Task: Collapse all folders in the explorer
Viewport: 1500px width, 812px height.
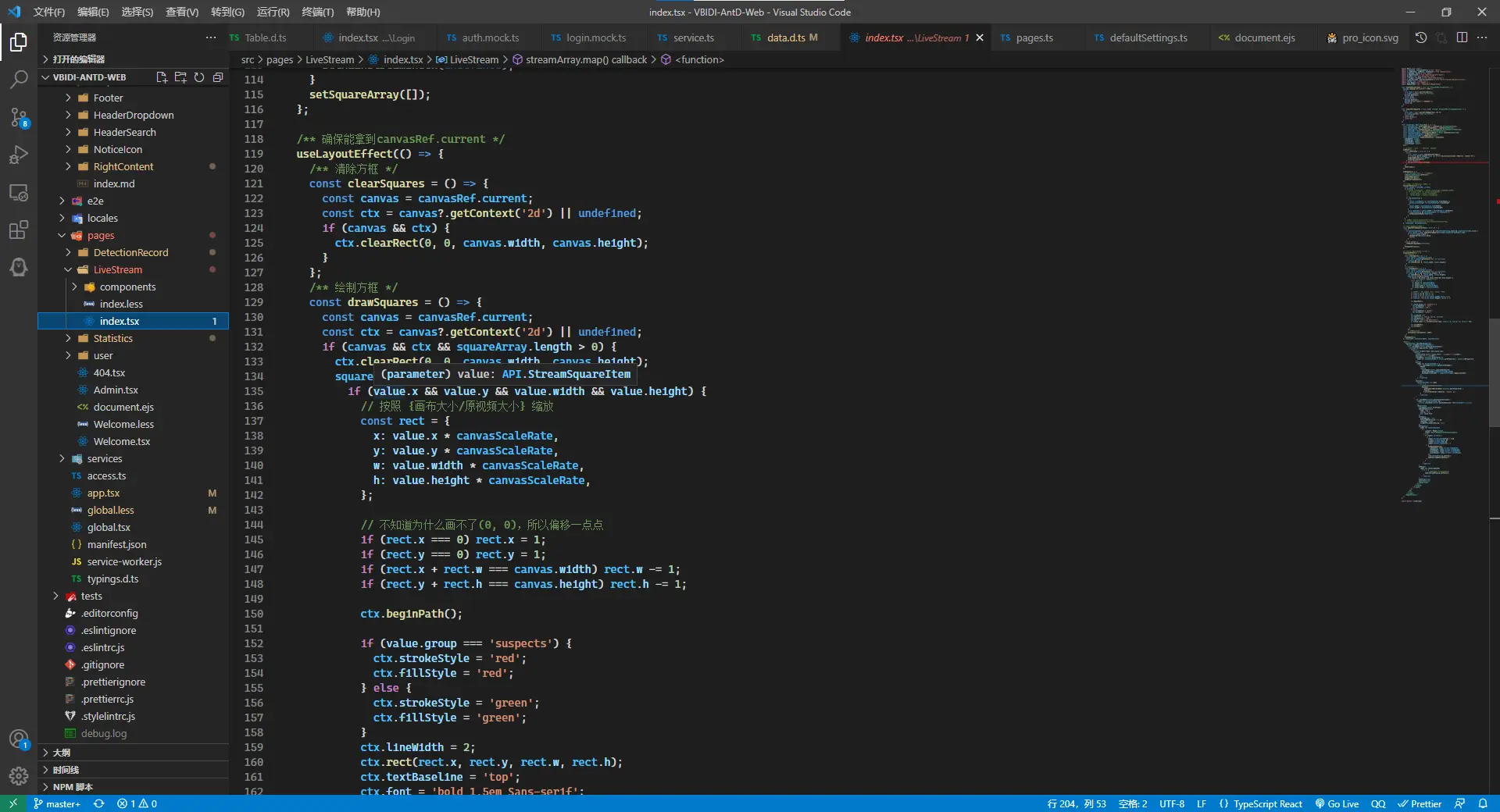Action: pos(218,77)
